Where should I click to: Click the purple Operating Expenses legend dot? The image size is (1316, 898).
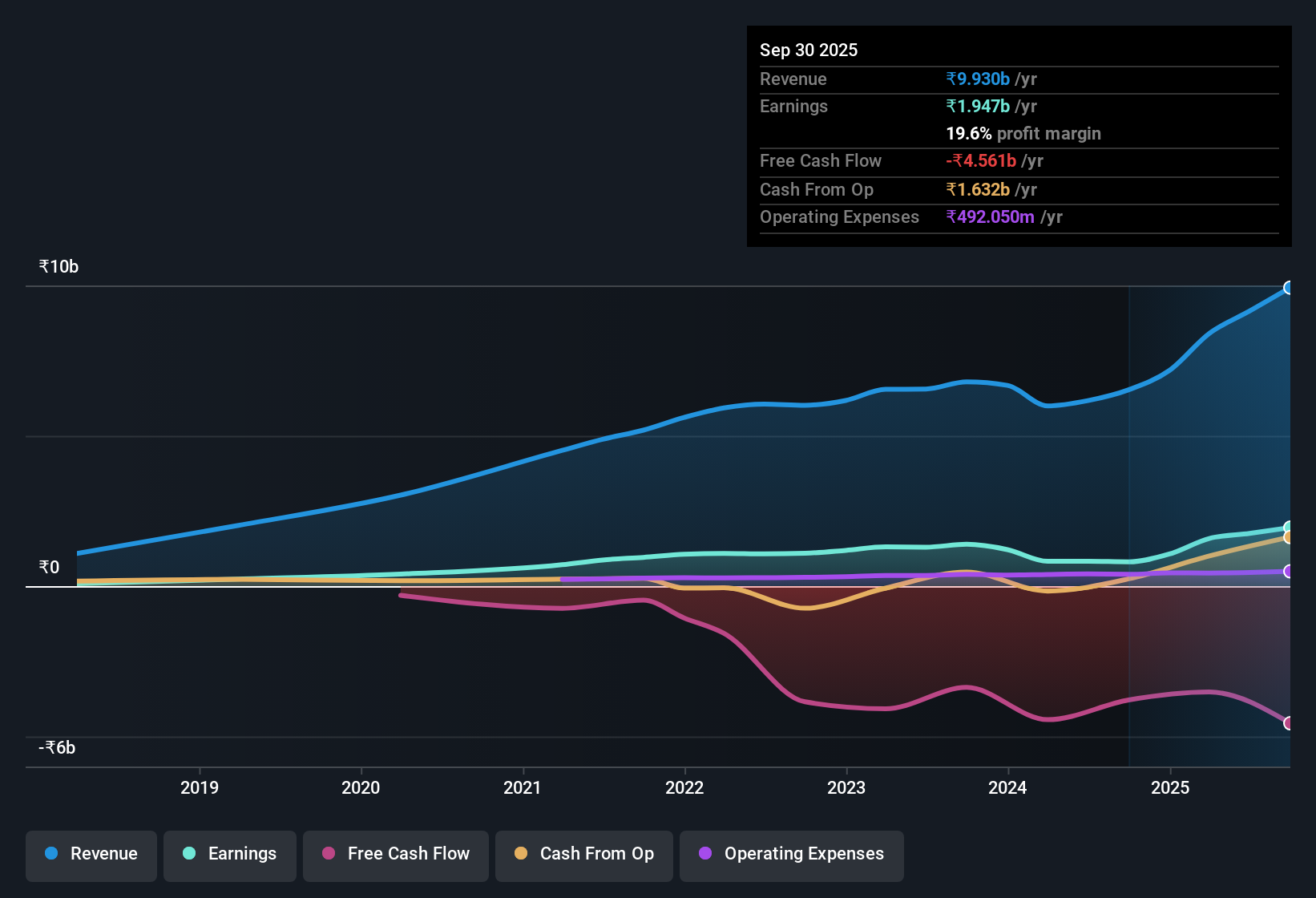pos(705,854)
